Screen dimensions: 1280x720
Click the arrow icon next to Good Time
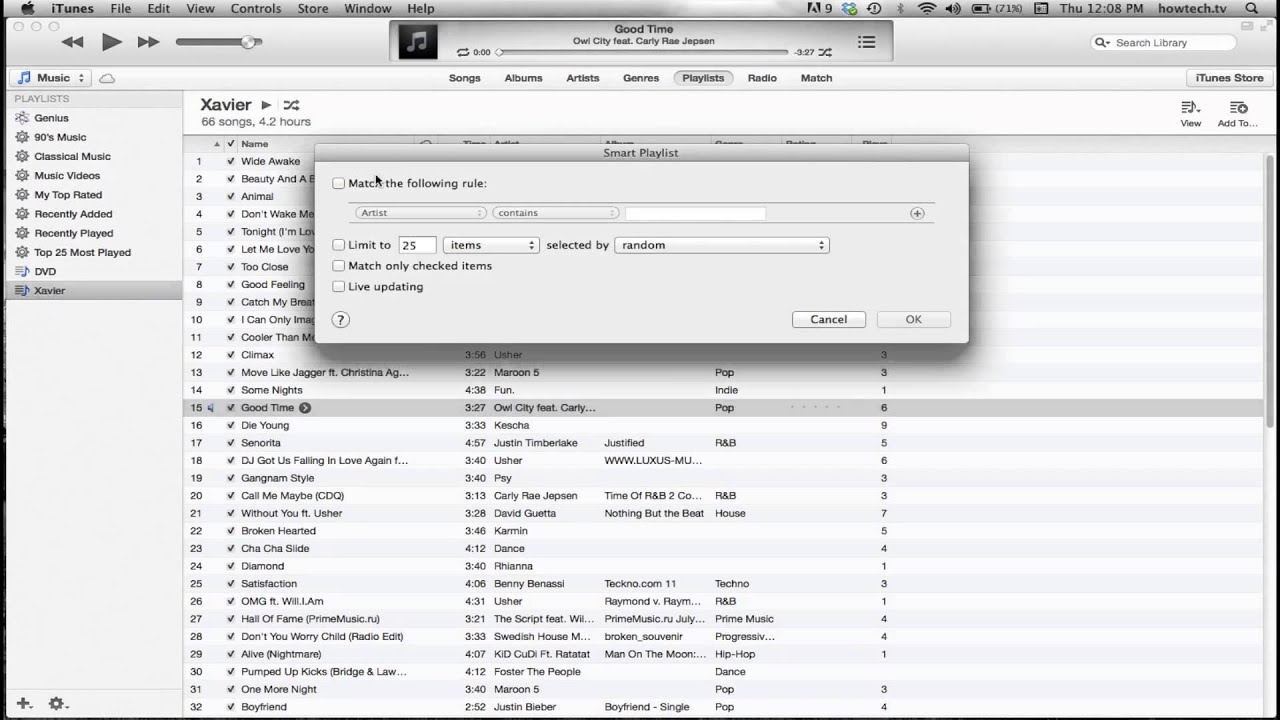click(x=305, y=408)
